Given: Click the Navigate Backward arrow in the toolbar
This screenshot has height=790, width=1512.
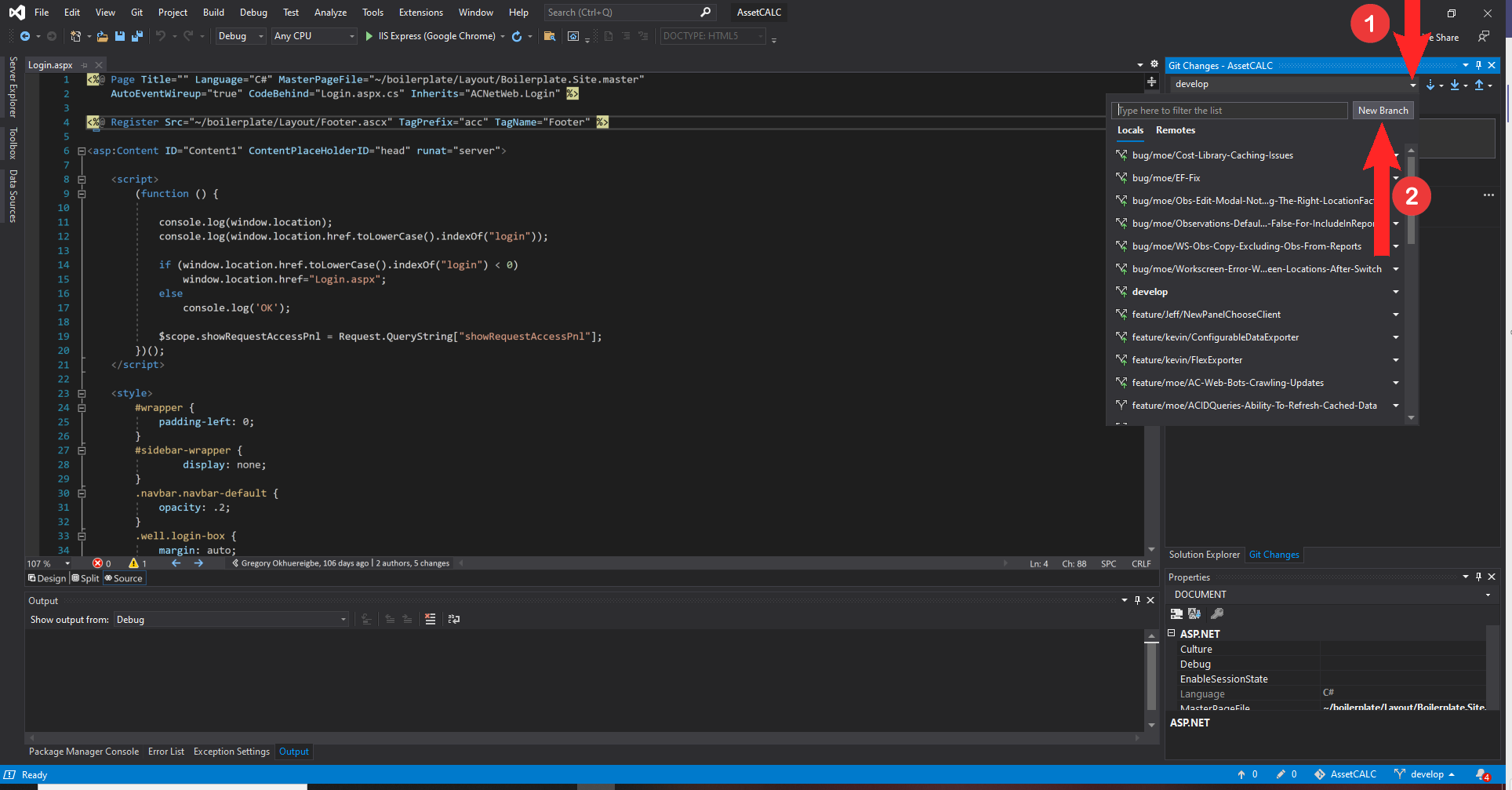Looking at the screenshot, I should [x=25, y=36].
